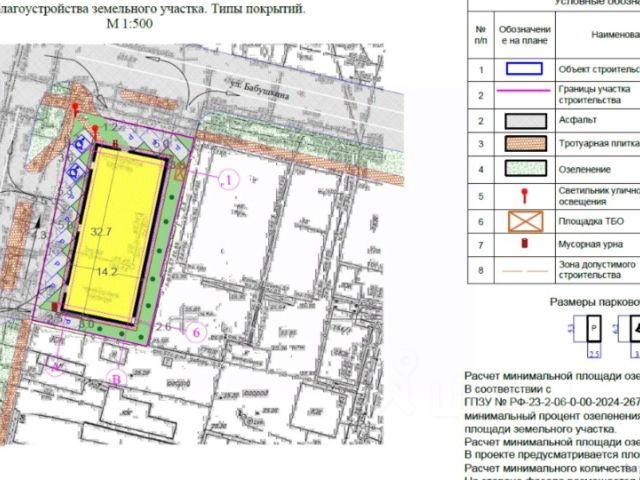Image resolution: width=640 pixels, height=480 pixels.
Task: Click the dimension '2.6' near marker 6
Action: coord(164,327)
